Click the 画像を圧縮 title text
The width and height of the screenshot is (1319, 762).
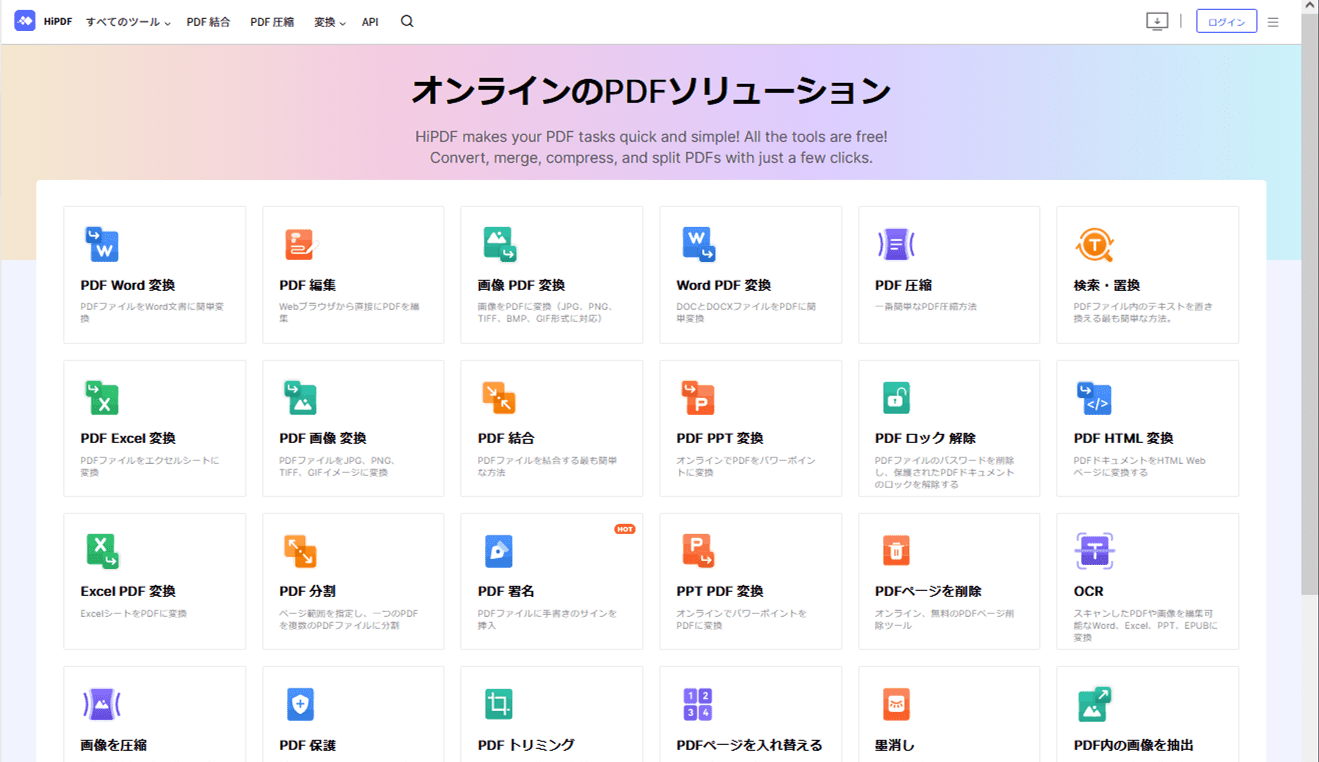click(114, 745)
